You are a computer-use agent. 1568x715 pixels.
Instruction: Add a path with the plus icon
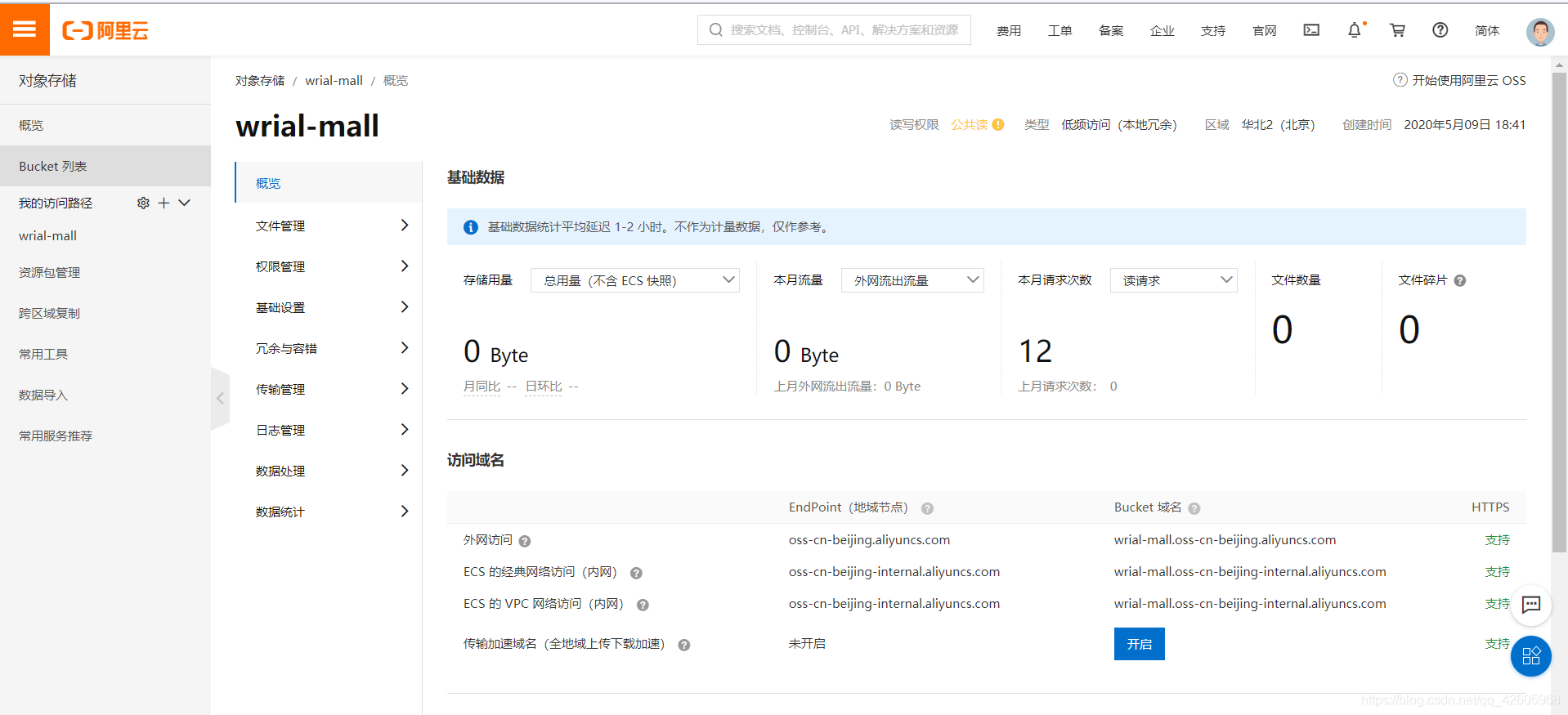click(x=164, y=203)
